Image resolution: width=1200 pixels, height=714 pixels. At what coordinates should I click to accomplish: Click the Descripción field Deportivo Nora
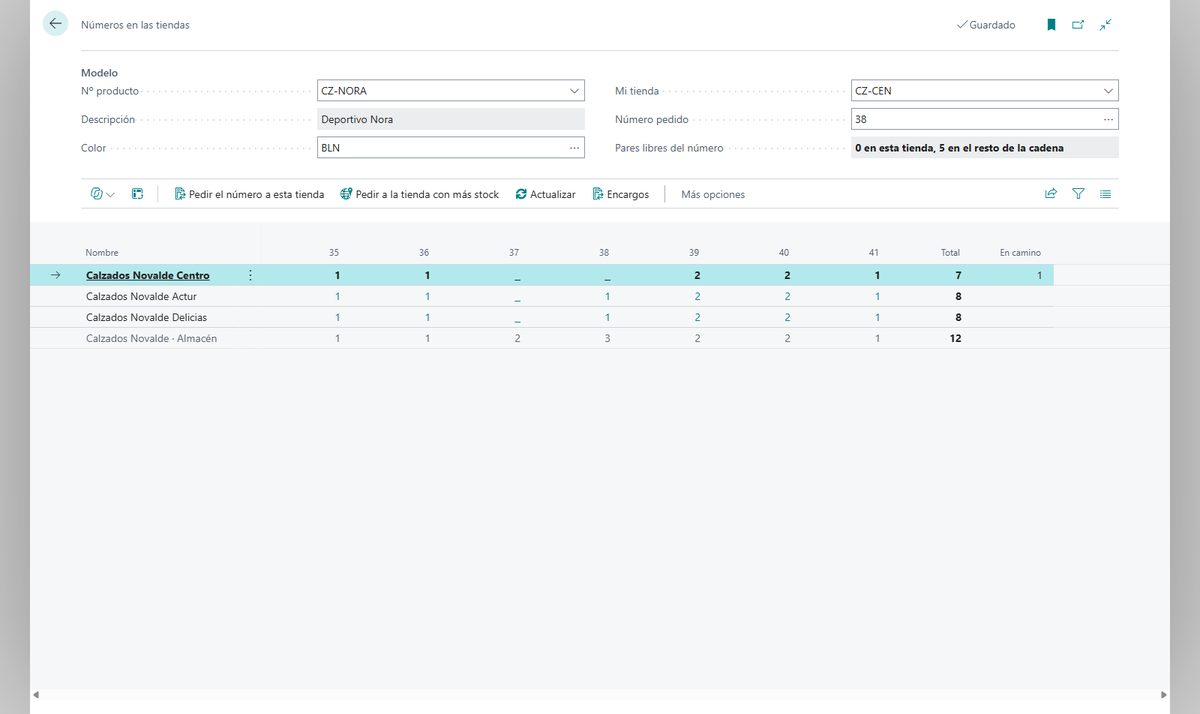(451, 119)
